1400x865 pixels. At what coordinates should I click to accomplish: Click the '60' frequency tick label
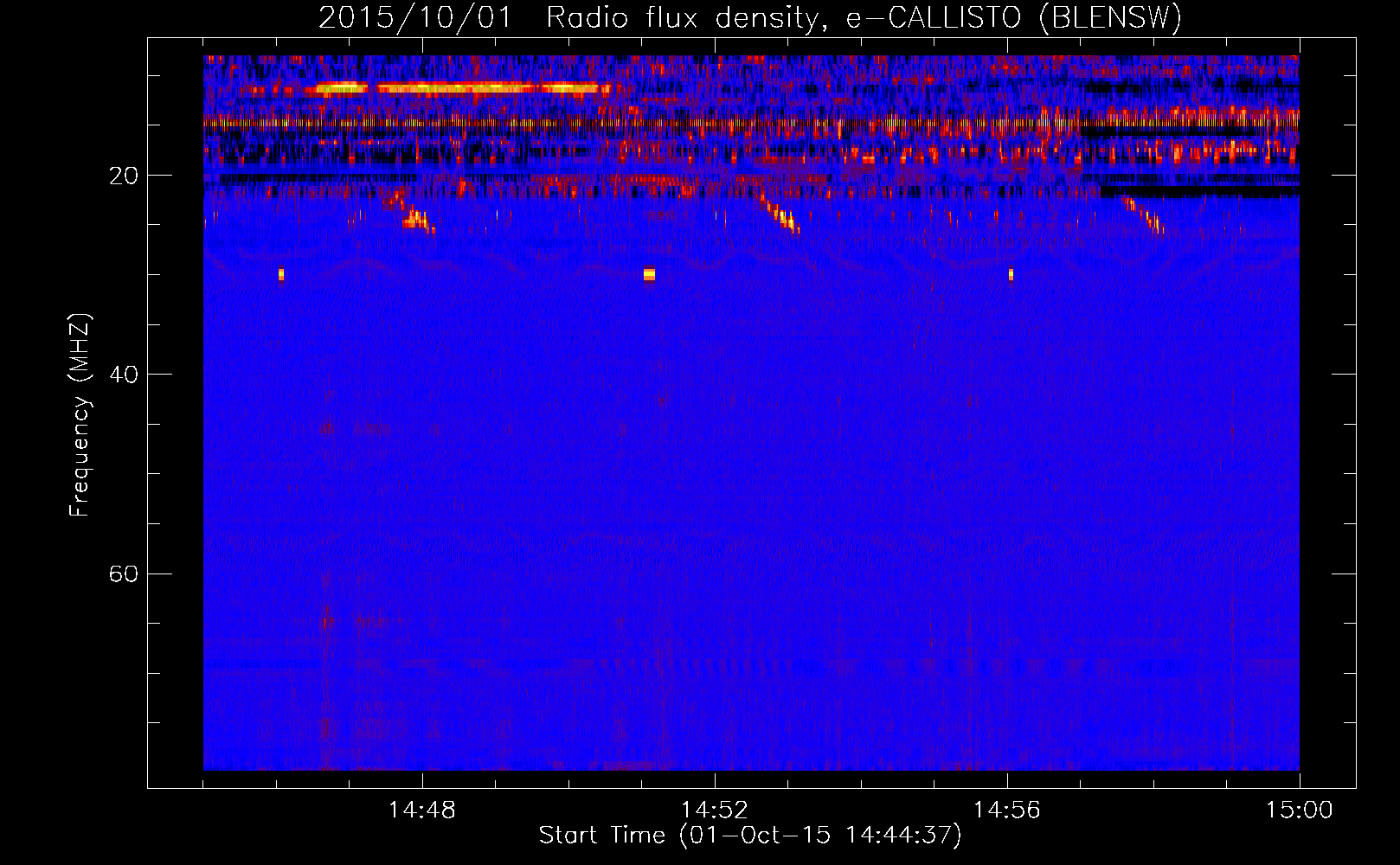click(123, 573)
